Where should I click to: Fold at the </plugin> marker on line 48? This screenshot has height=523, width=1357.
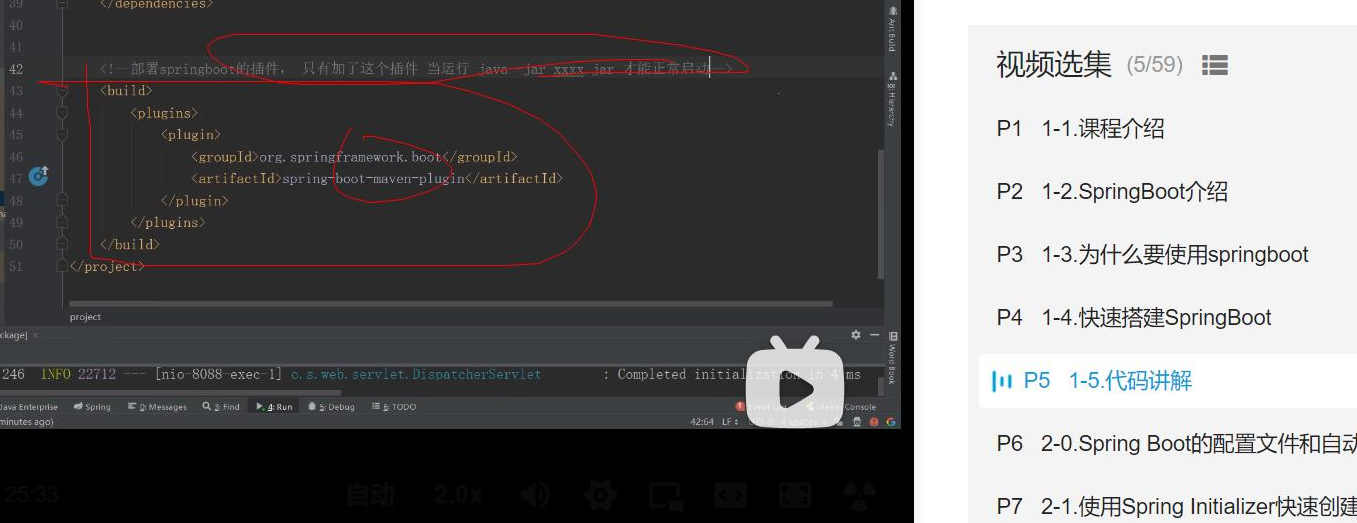click(63, 201)
